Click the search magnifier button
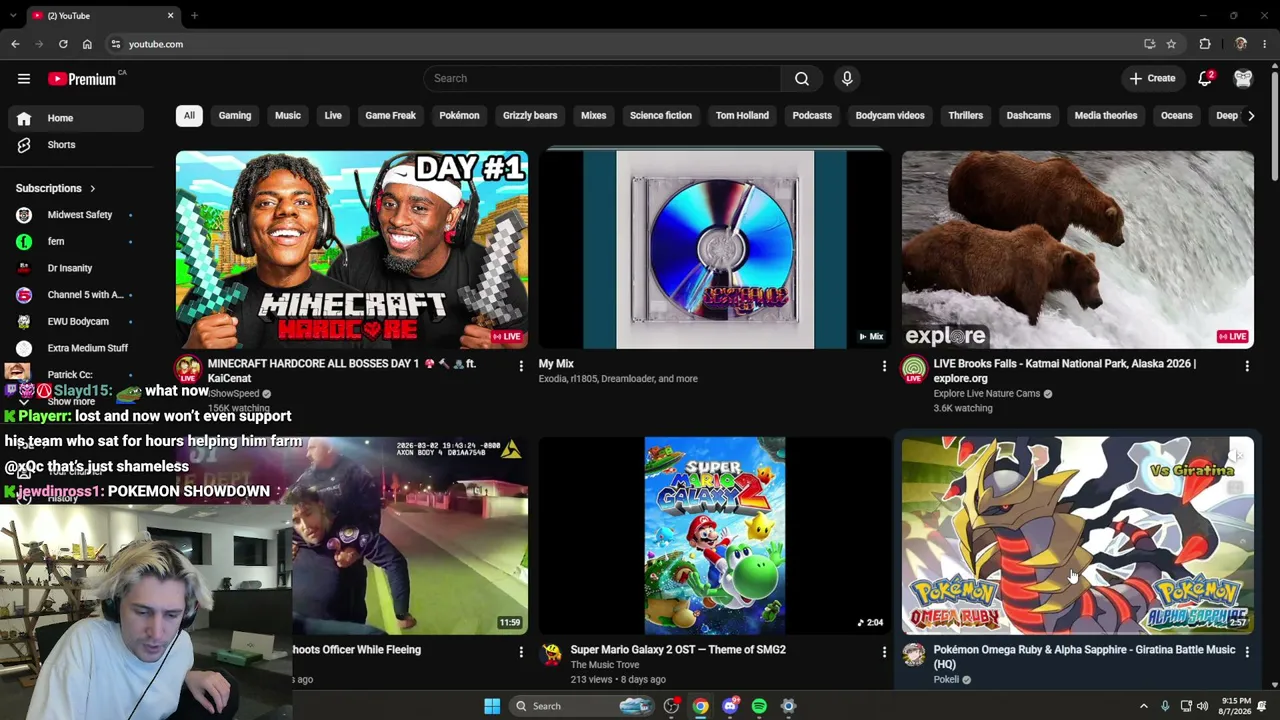 tap(802, 79)
